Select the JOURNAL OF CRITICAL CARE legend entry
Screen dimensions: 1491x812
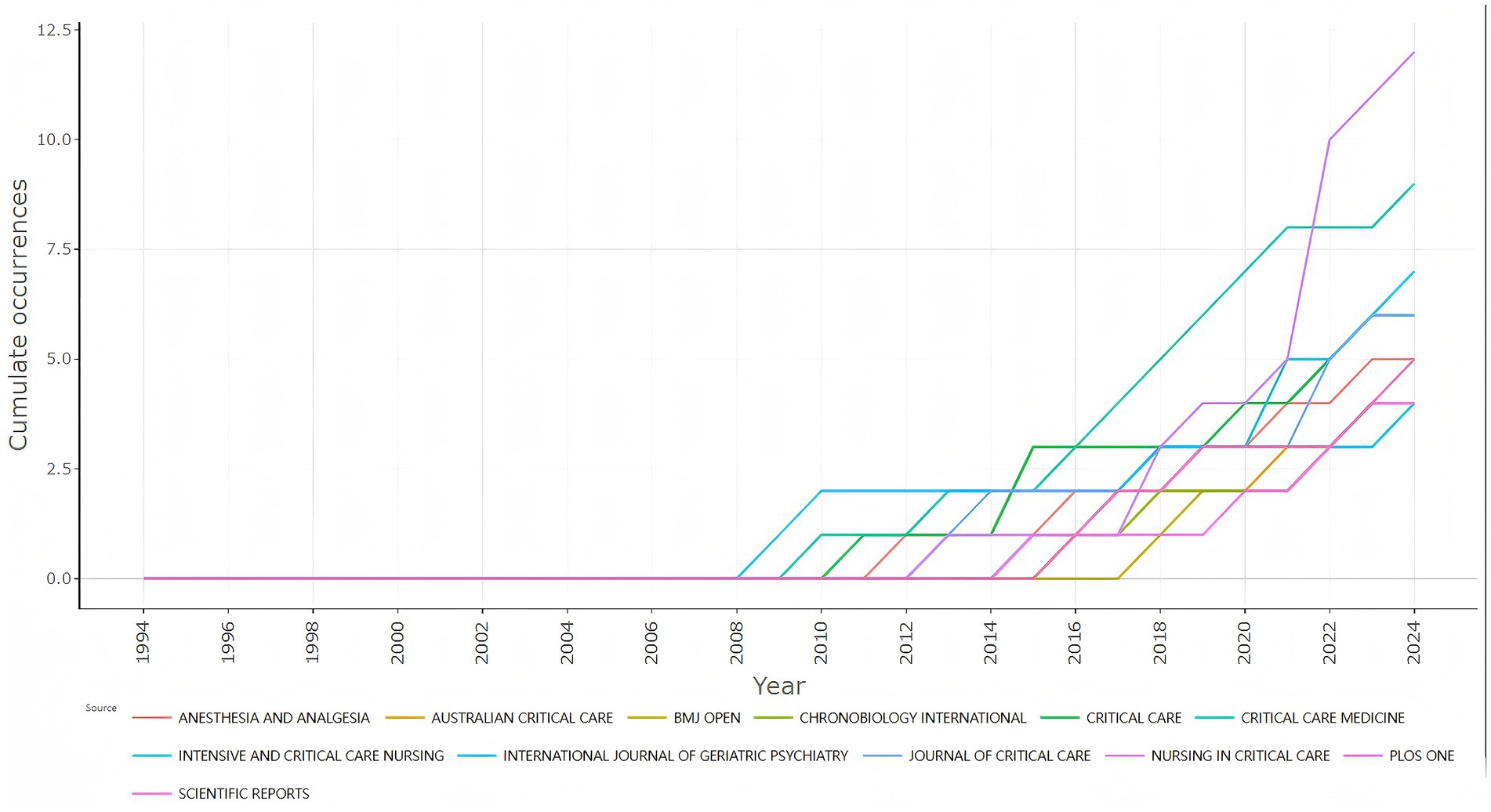click(977, 756)
